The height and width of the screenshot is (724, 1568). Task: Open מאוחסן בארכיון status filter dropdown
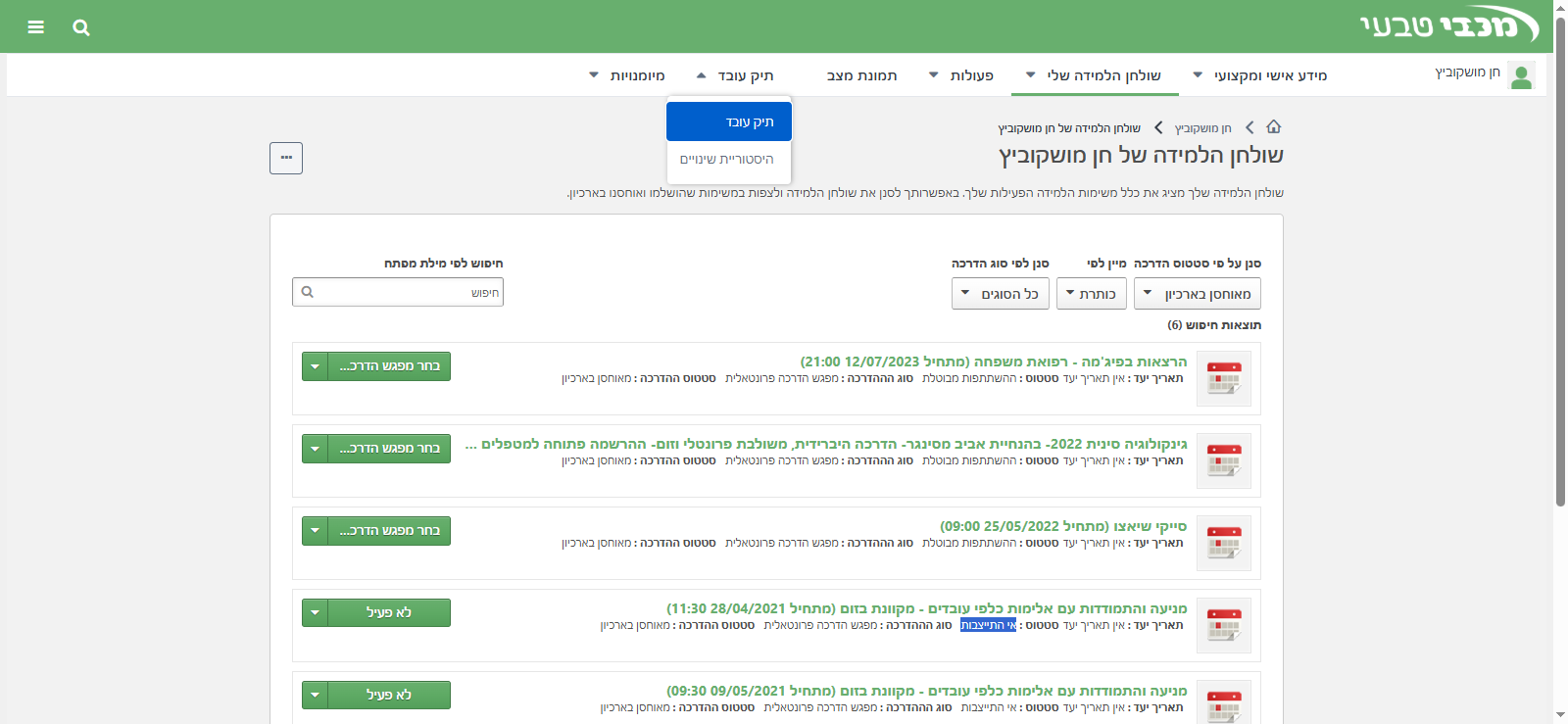(1198, 294)
